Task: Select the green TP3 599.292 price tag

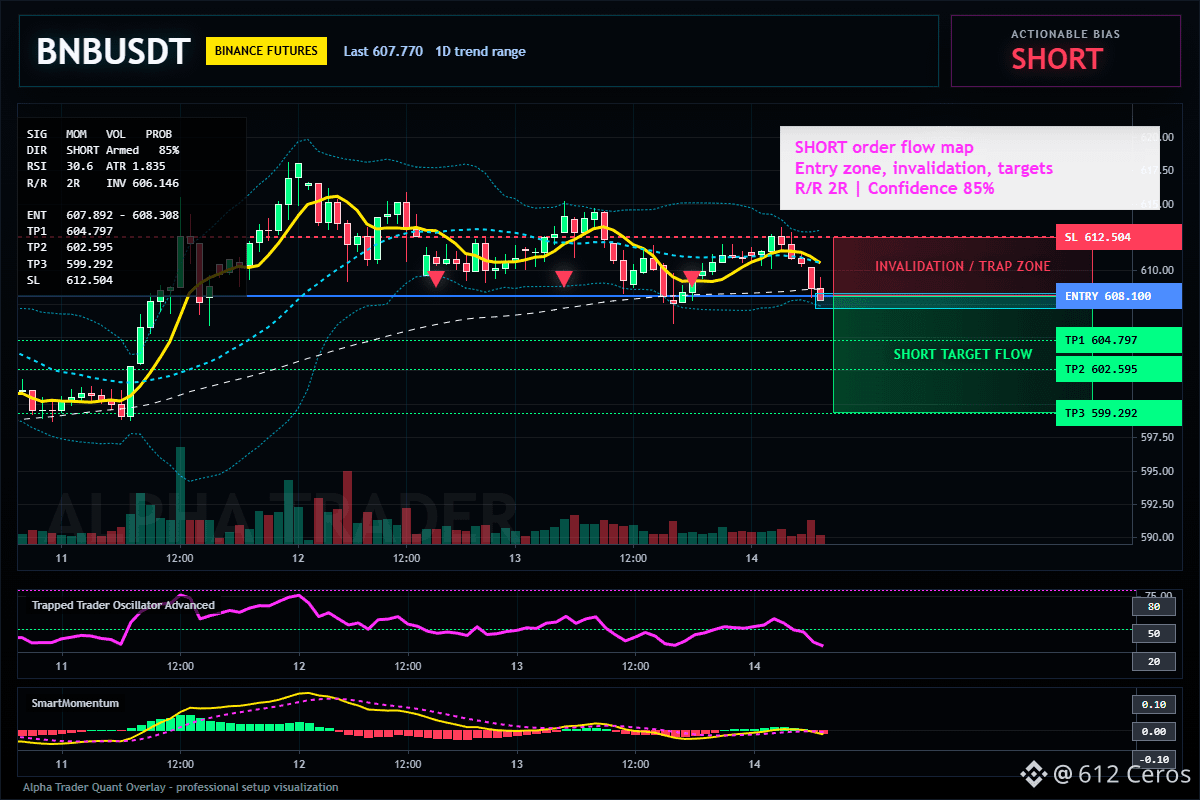Action: 1118,413
